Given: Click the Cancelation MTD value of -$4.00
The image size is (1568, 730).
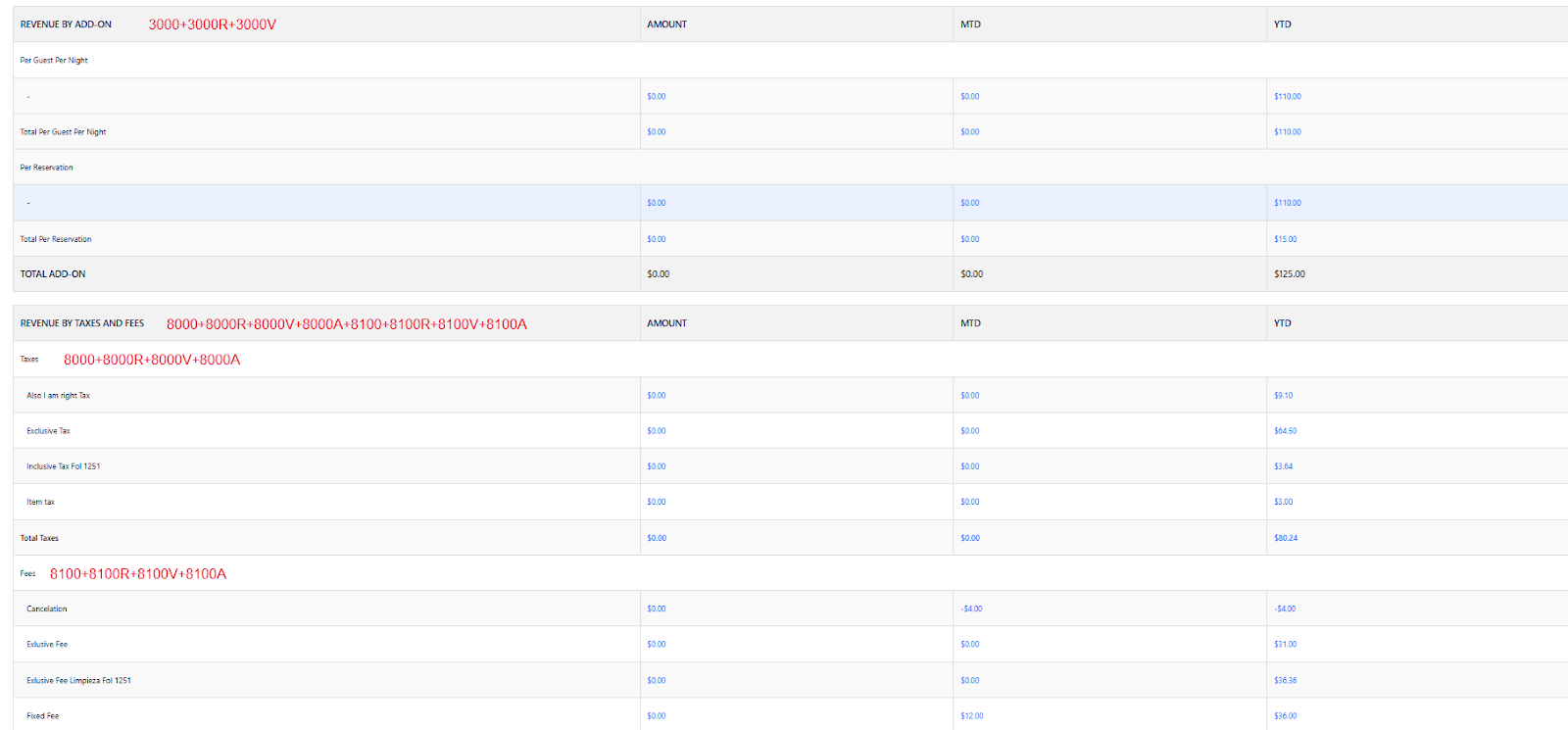Looking at the screenshot, I should click(971, 609).
